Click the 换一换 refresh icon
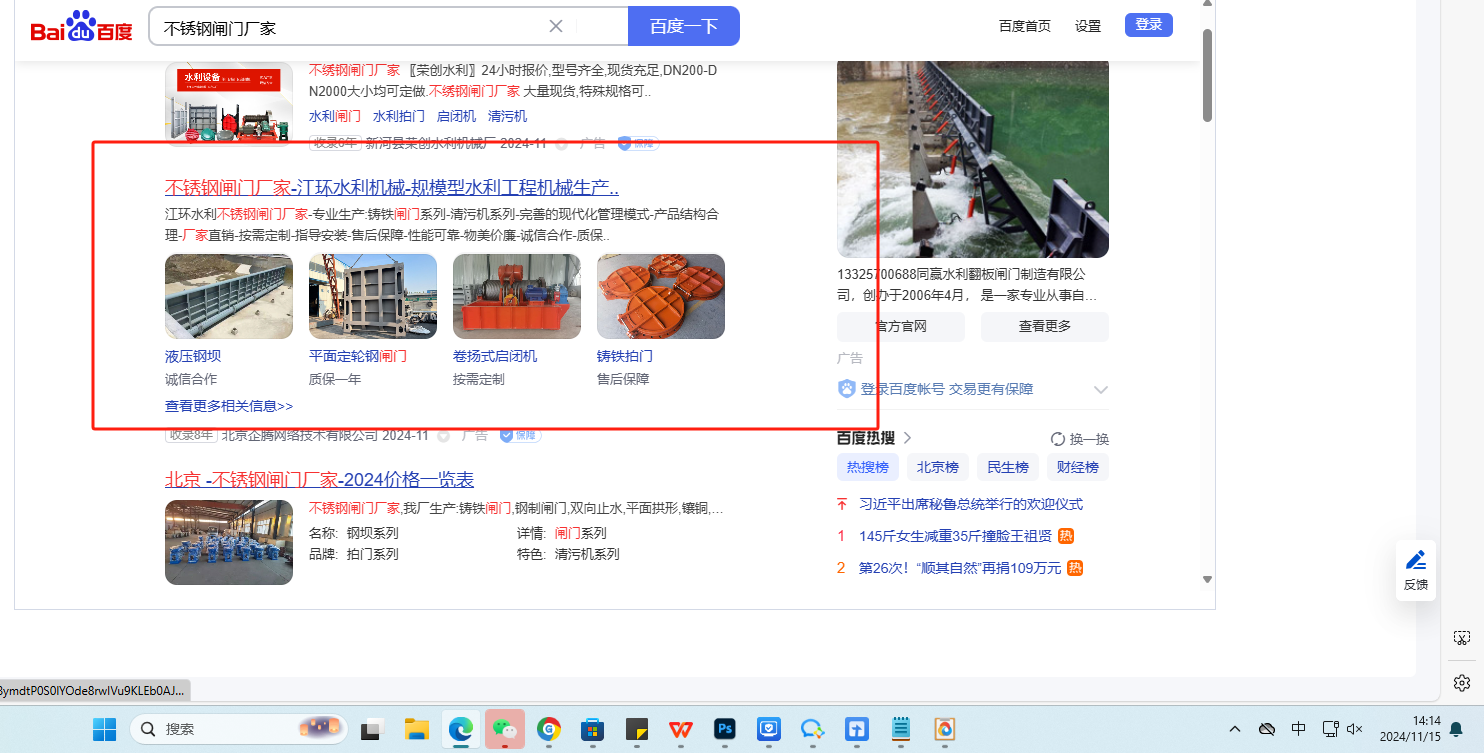The image size is (1484, 753). click(x=1058, y=439)
